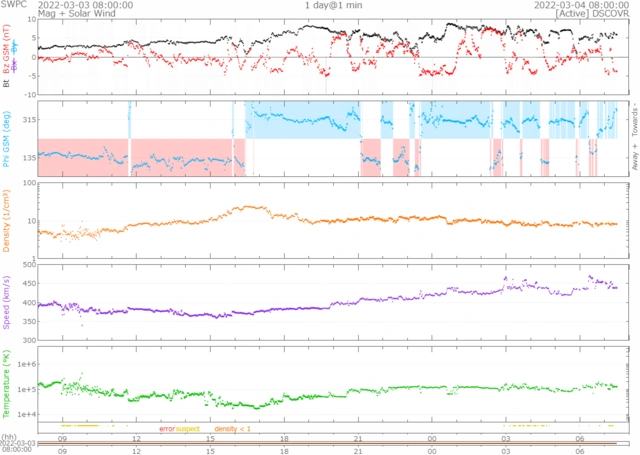Viewport: 640px width, 455px height.
Task: Click the orange Density (1/cm3) axis label
Action: (x=8, y=220)
